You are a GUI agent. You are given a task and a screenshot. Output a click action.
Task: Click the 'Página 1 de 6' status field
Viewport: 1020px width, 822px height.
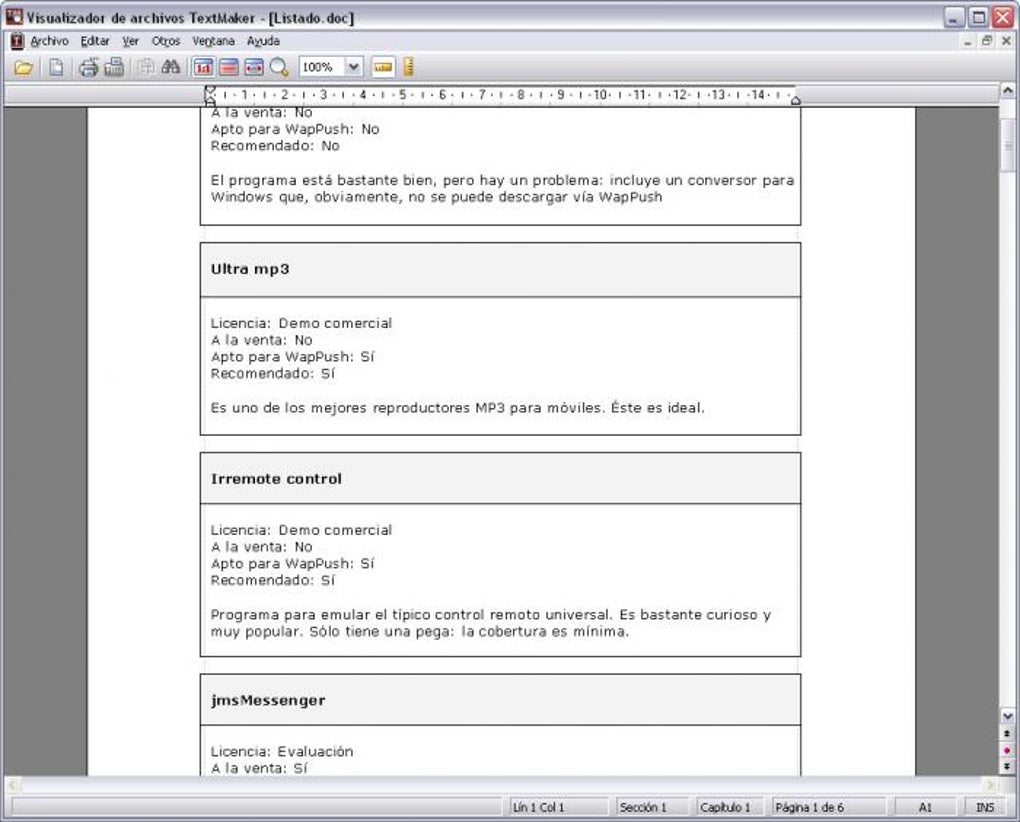coord(828,807)
